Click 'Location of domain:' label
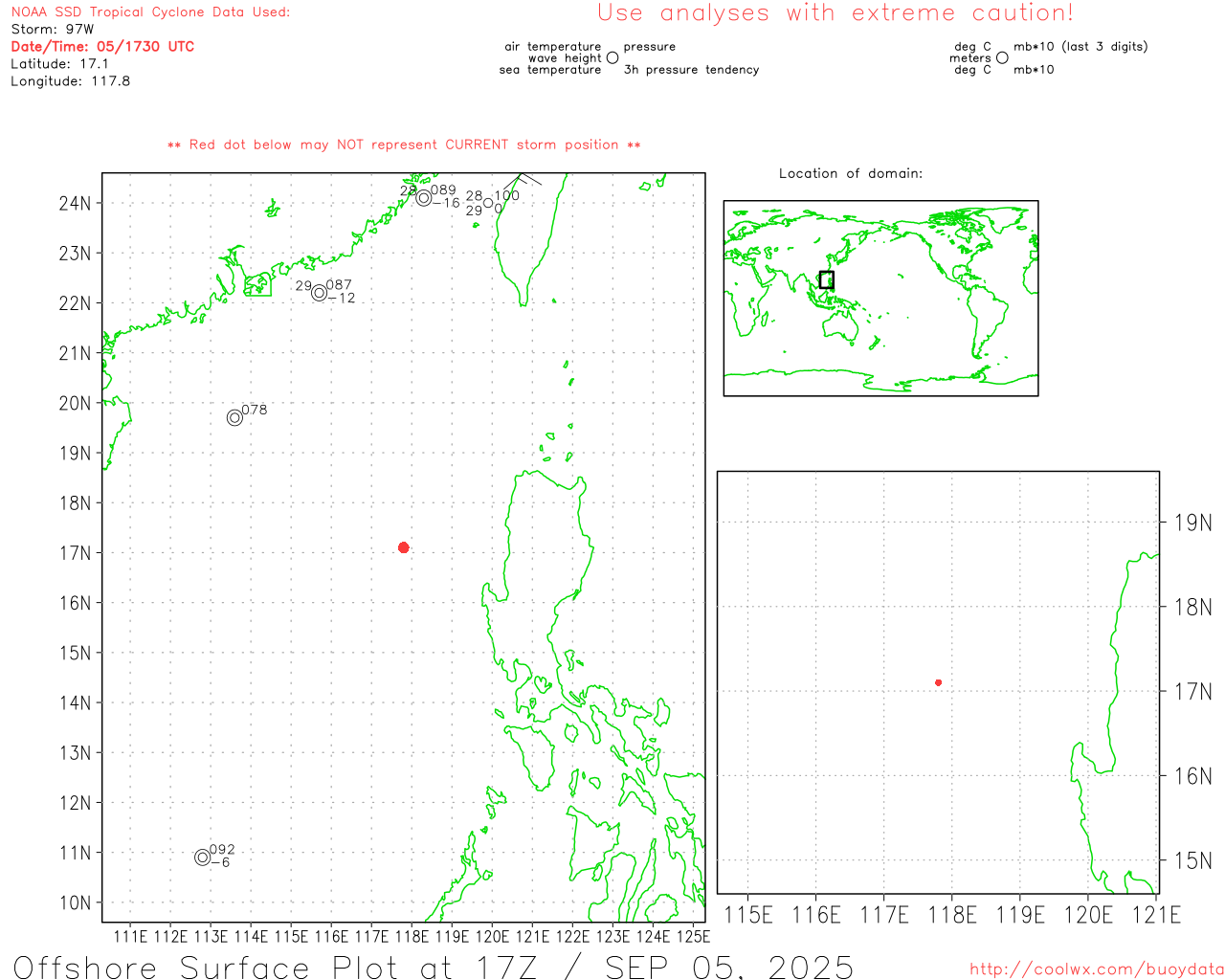 tap(851, 173)
